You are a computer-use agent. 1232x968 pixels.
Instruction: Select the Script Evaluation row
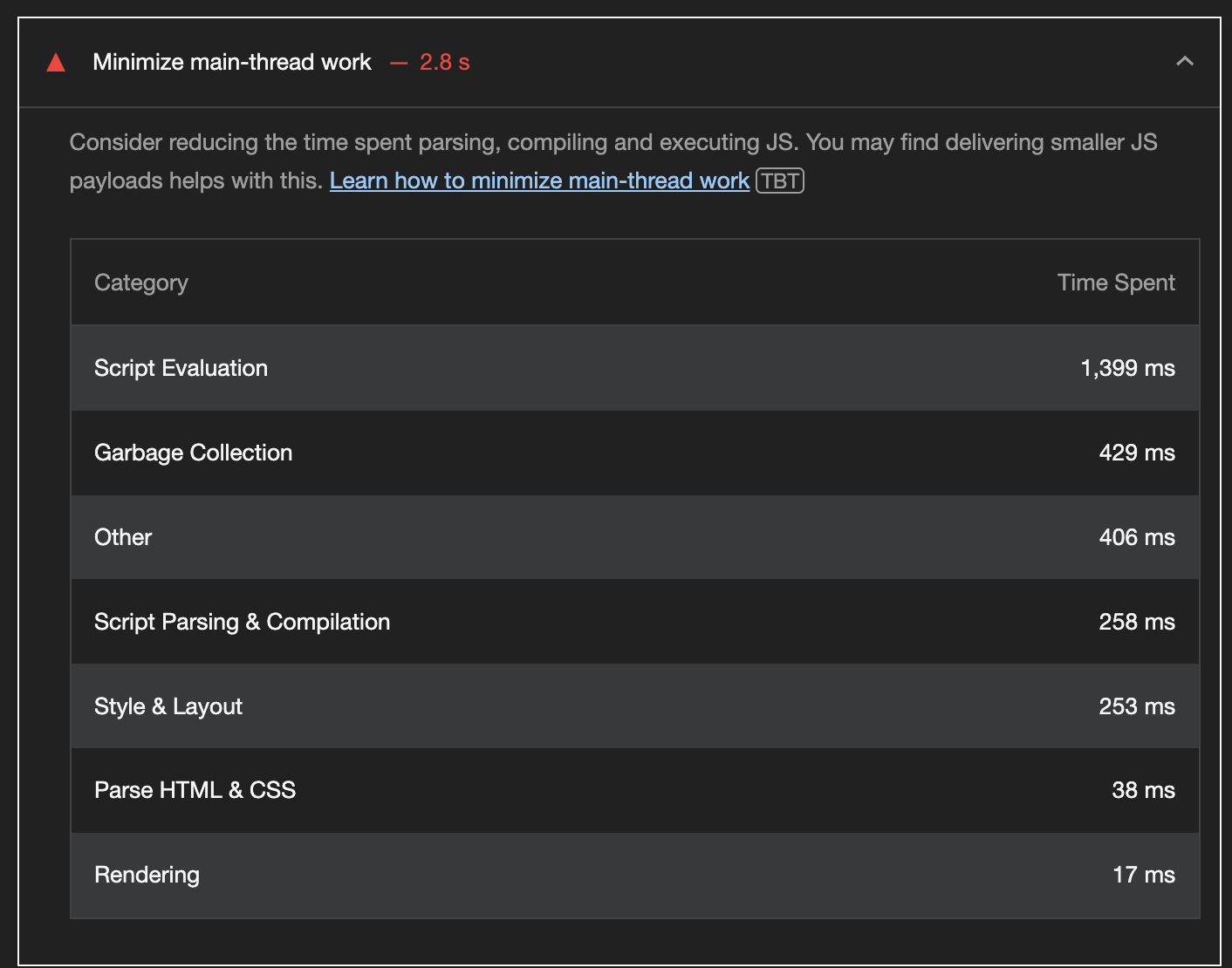pyautogui.click(x=635, y=368)
